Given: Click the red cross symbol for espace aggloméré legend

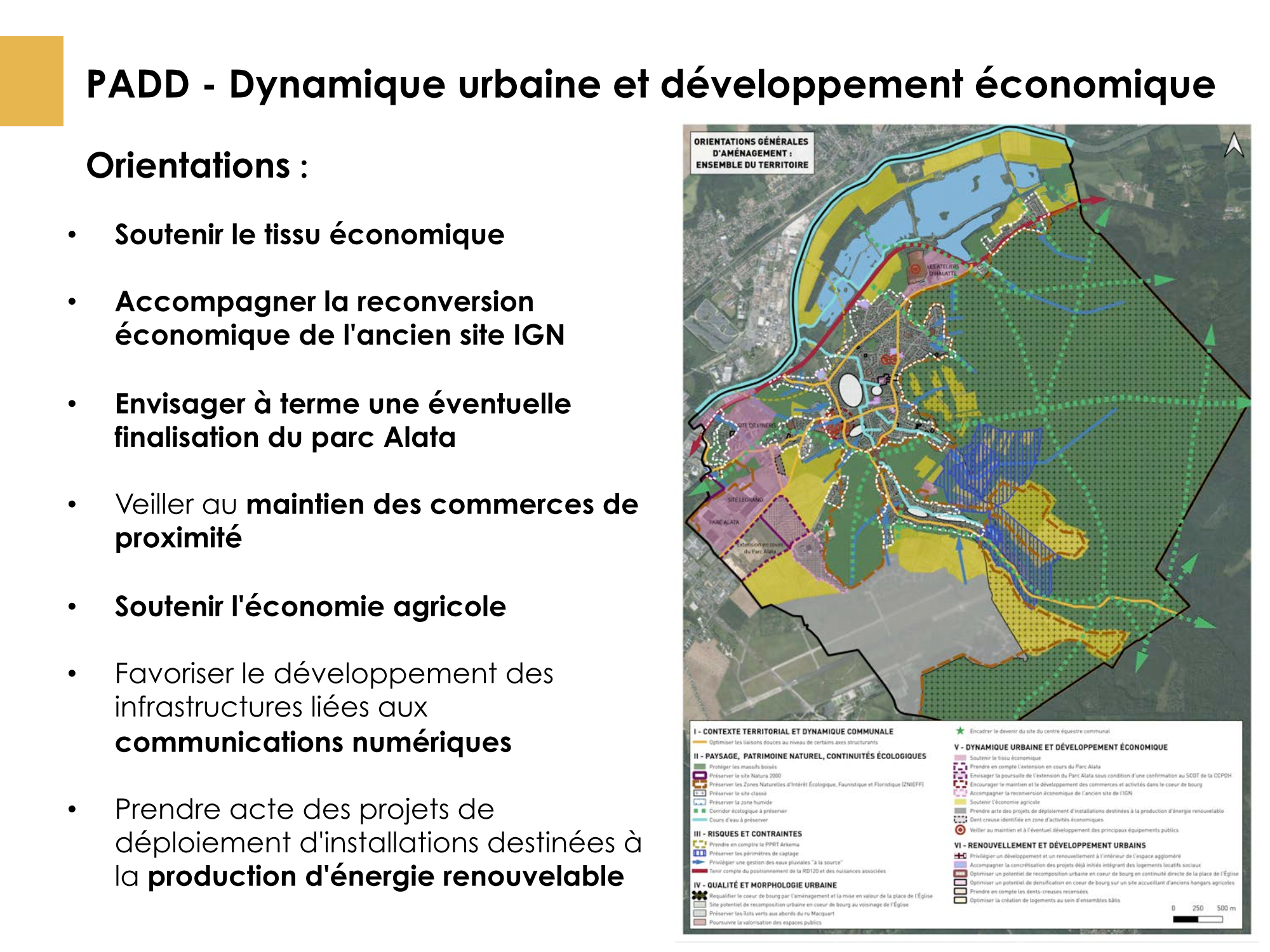Looking at the screenshot, I should pos(960,856).
